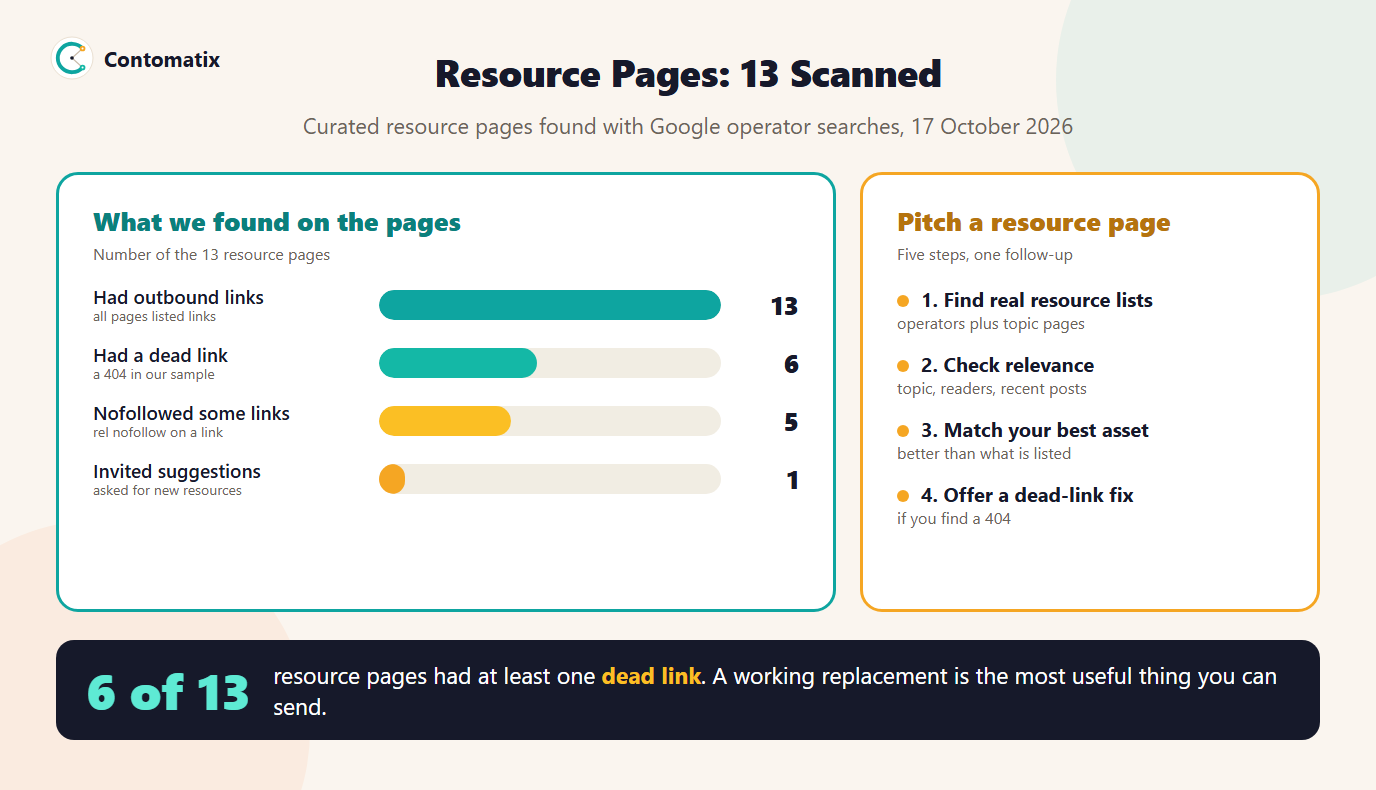Screen dimensions: 1376x790
Task: Click the value 1 beside invited suggestions
Action: (792, 480)
